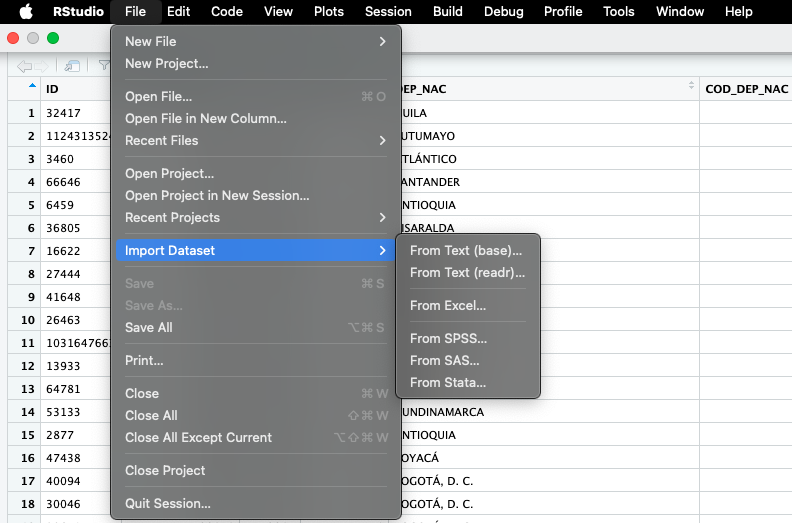The height and width of the screenshot is (523, 792).
Task: Select New Project... from the File menu
Action: coord(255,64)
